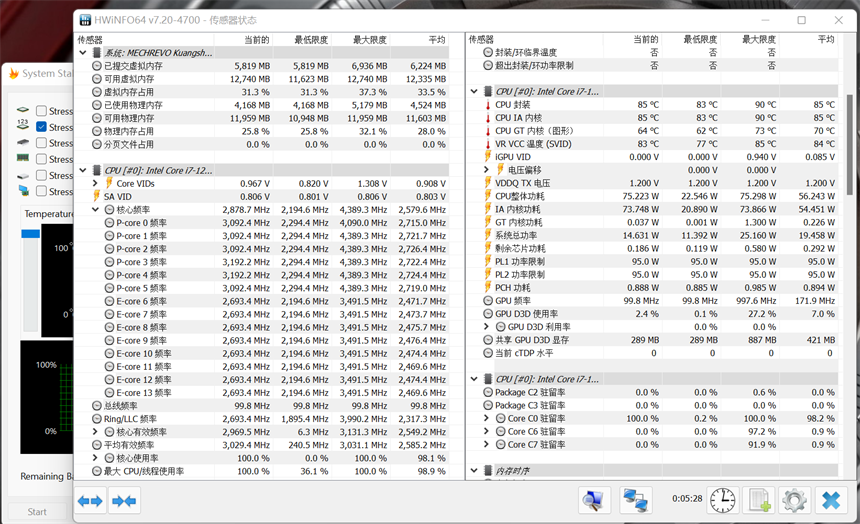
Task: Expand the 核心有效频率 row
Action: 95,432
